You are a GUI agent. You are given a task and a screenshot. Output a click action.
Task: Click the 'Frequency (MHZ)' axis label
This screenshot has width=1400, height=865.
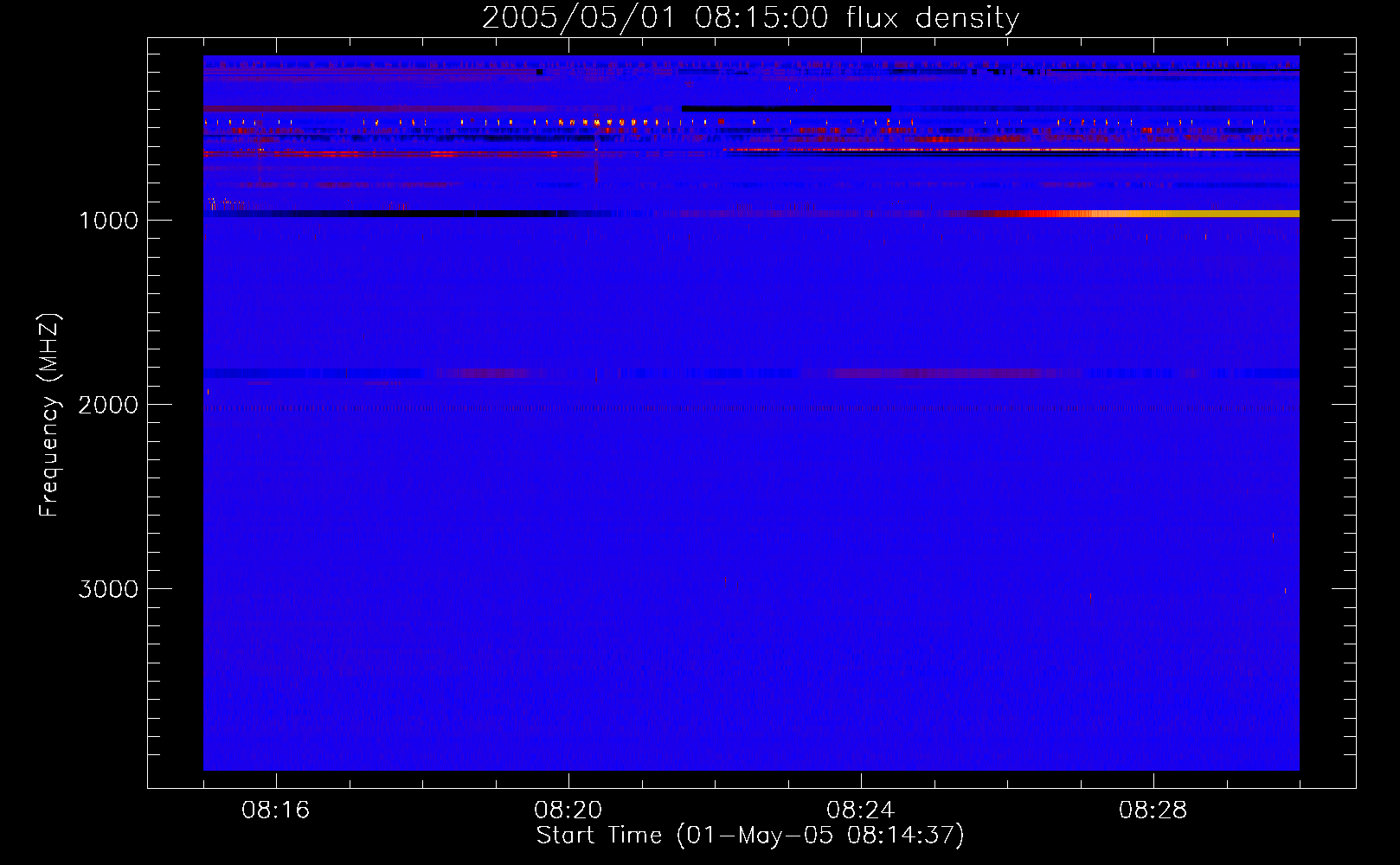49,414
